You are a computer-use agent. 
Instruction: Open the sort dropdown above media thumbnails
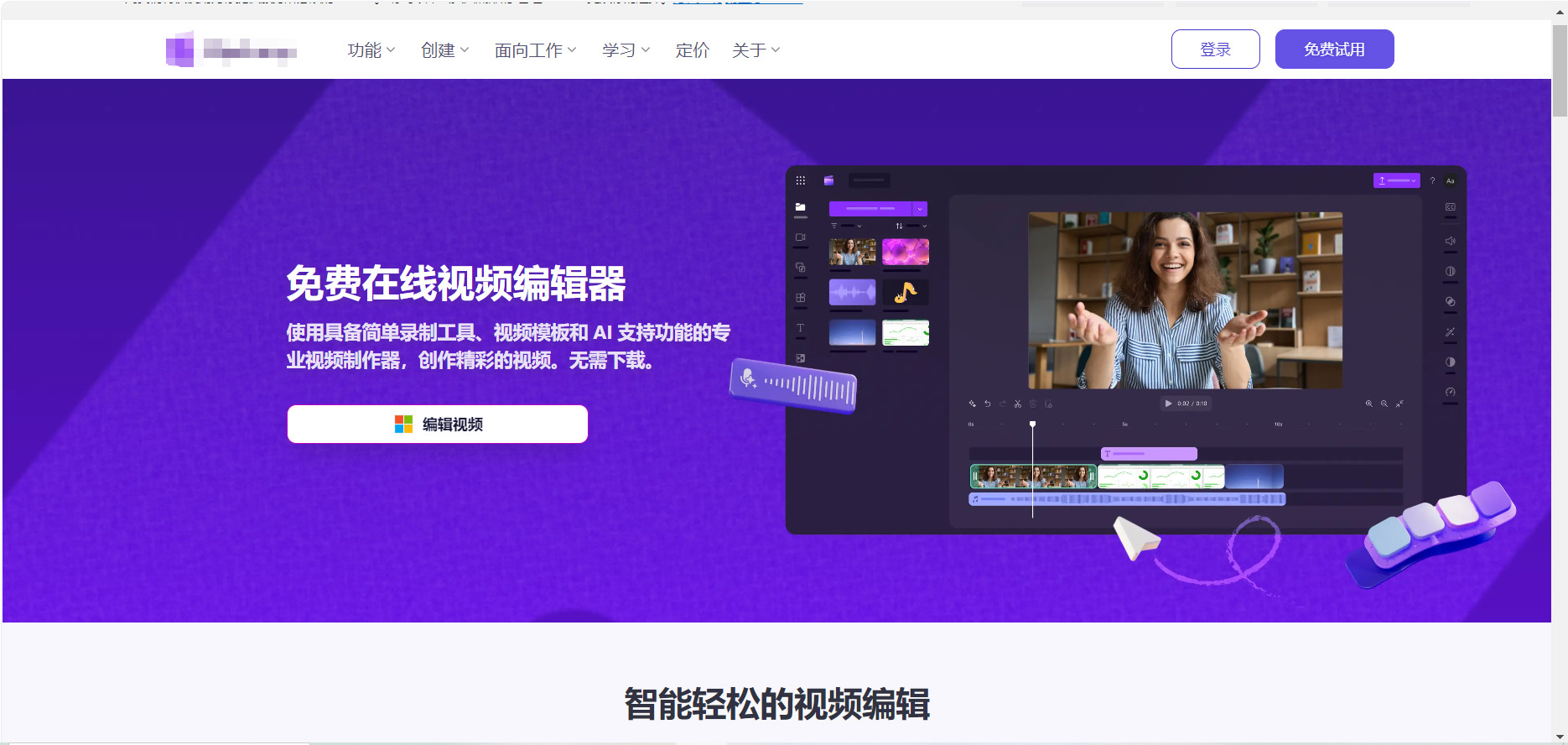pos(911,226)
